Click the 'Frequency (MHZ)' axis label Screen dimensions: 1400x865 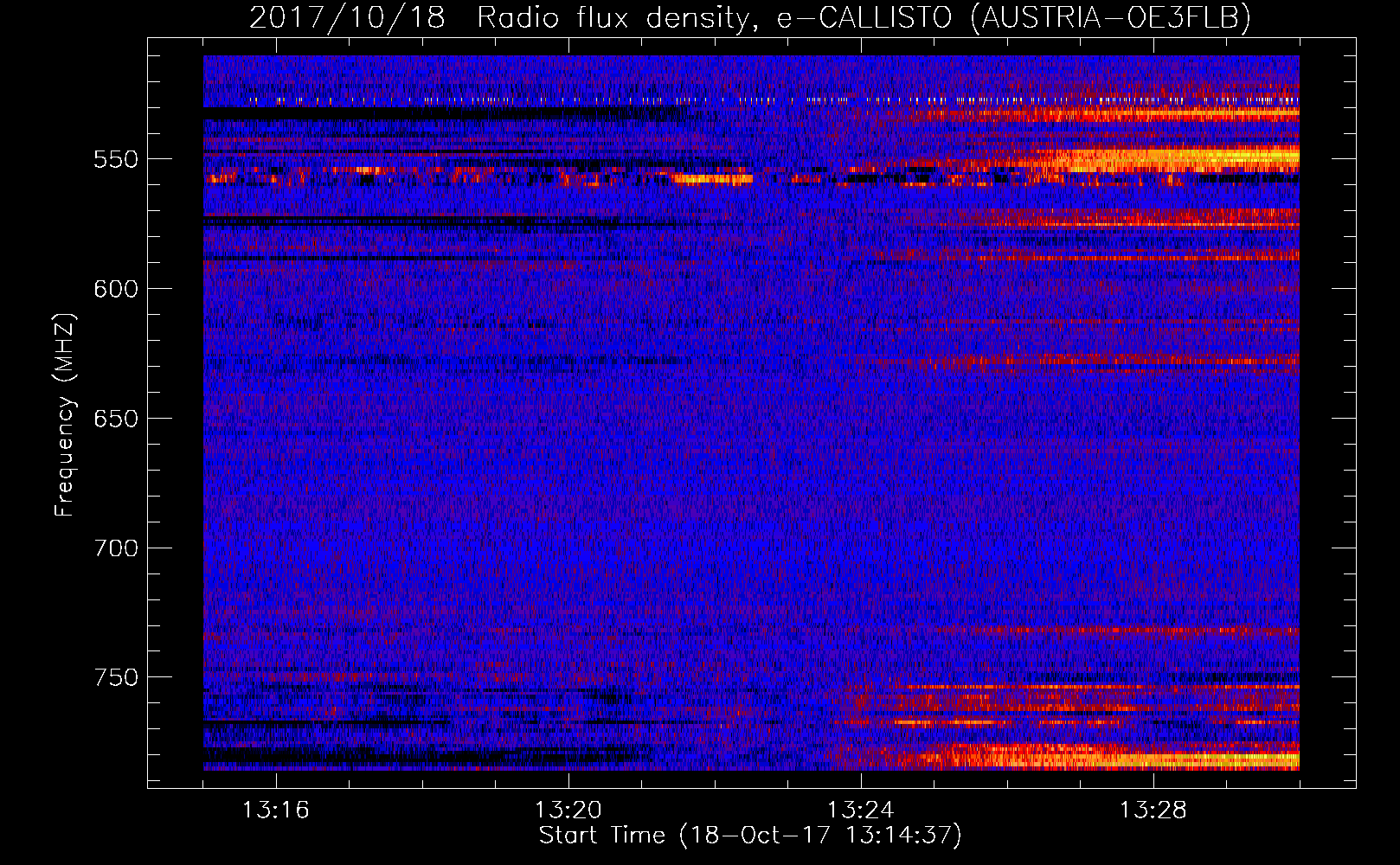coord(65,414)
